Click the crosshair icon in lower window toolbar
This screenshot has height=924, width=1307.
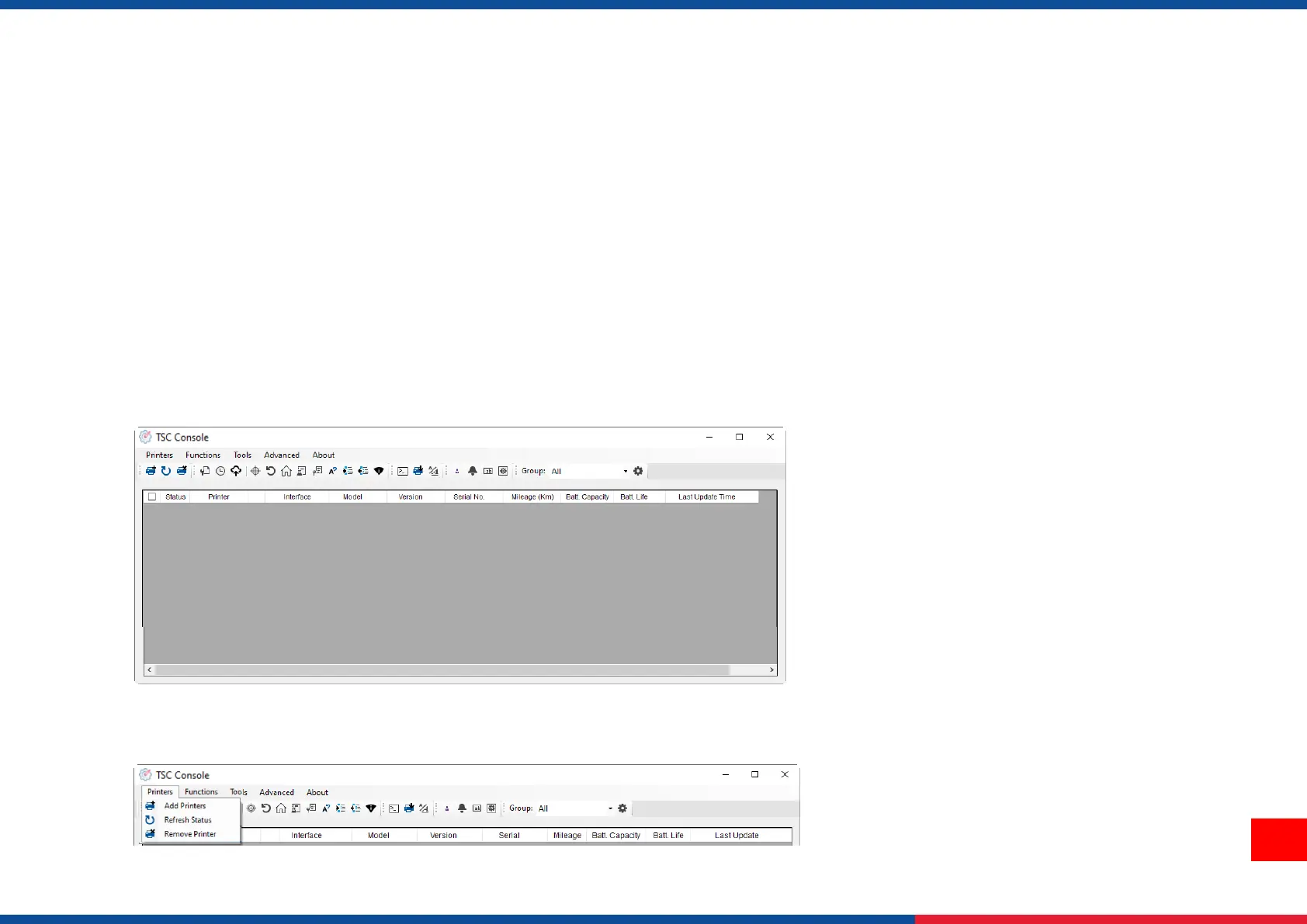pos(251,808)
